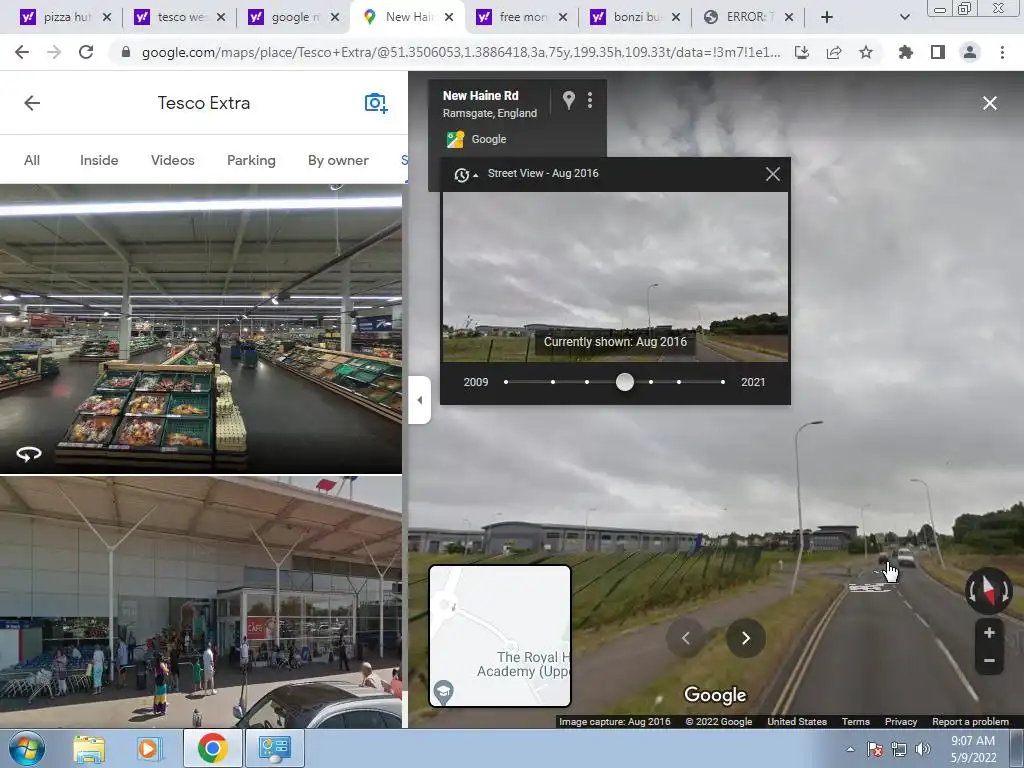This screenshot has height=768, width=1024.
Task: Go to the previous Street View image
Action: (686, 638)
